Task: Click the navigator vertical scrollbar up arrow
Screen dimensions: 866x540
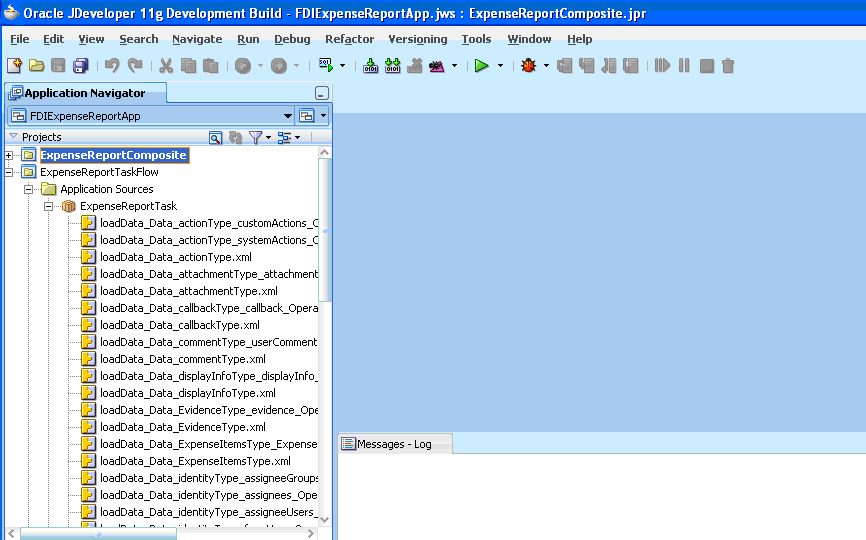Action: 325,152
